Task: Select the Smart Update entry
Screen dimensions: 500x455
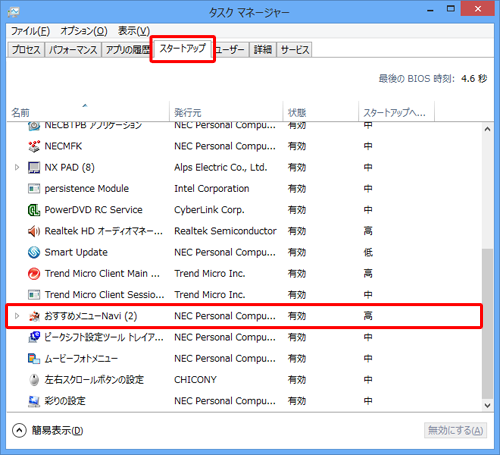Action: [76, 252]
